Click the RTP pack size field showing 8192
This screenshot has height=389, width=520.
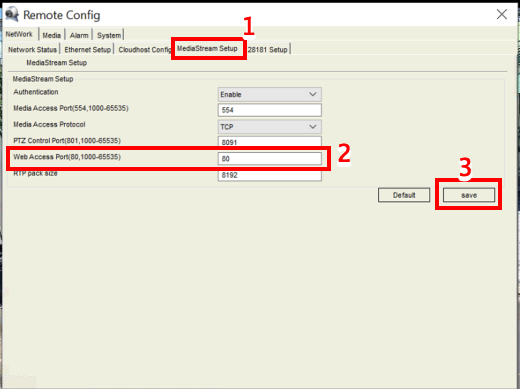270,175
